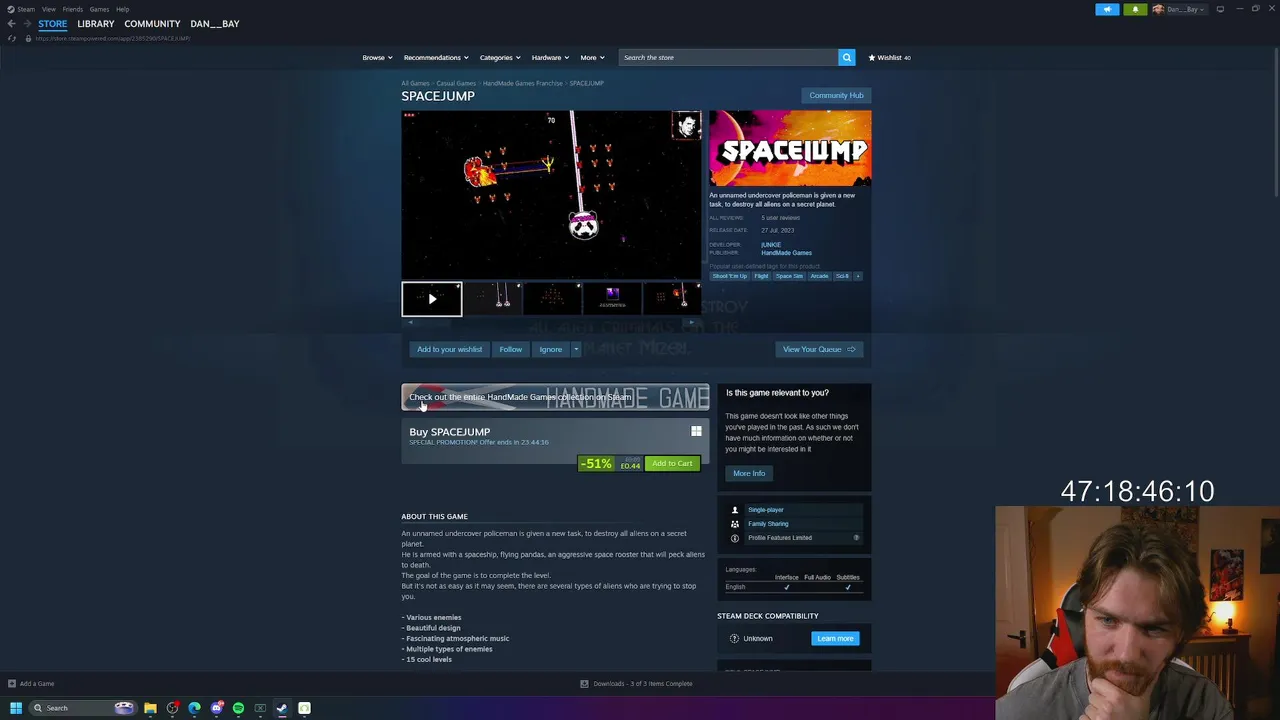This screenshot has width=1280, height=720.
Task: Click the Add a Game plus icon
Action: tap(12, 684)
